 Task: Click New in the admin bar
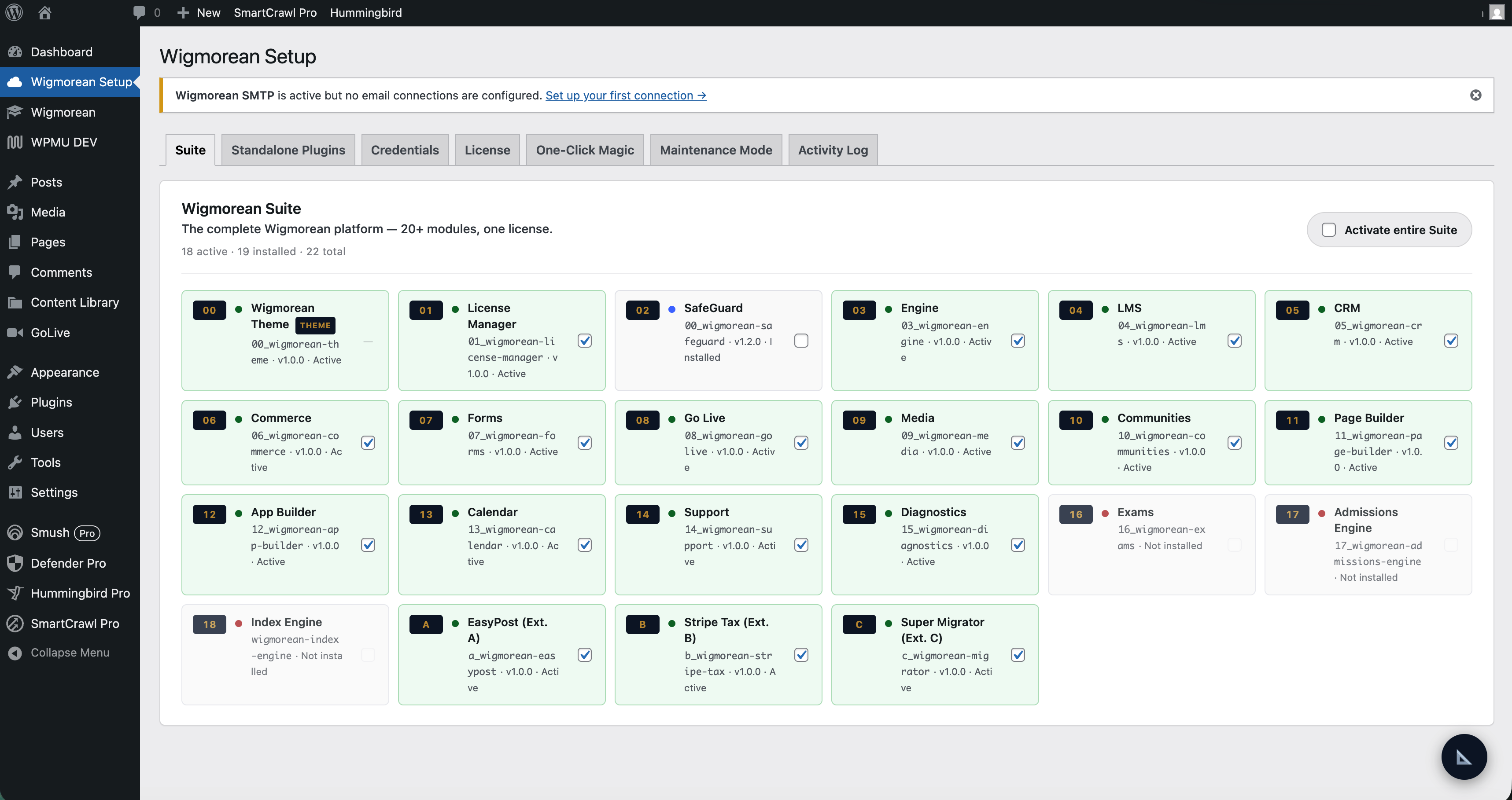click(199, 12)
